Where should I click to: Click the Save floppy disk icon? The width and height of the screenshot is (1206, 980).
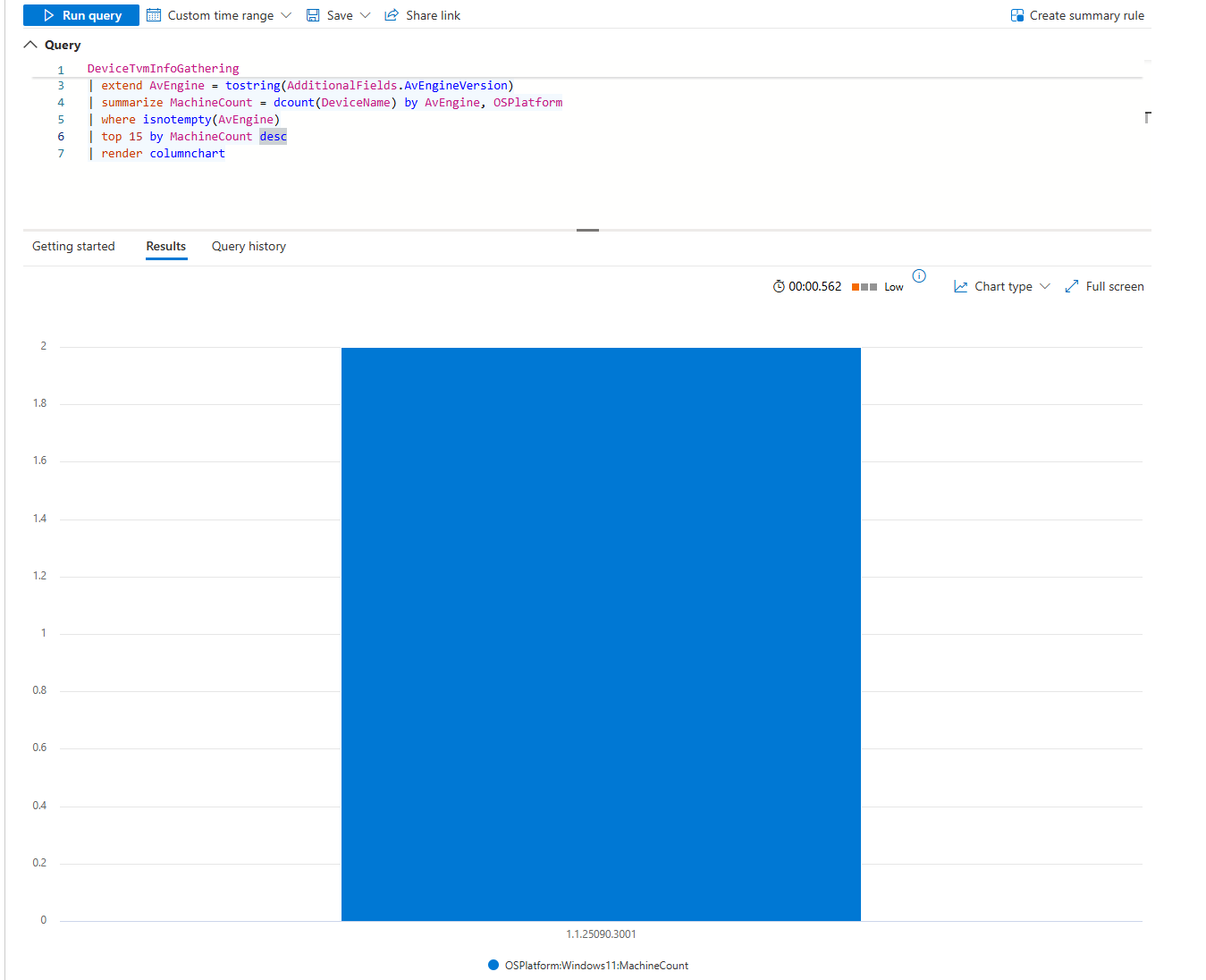pos(313,15)
